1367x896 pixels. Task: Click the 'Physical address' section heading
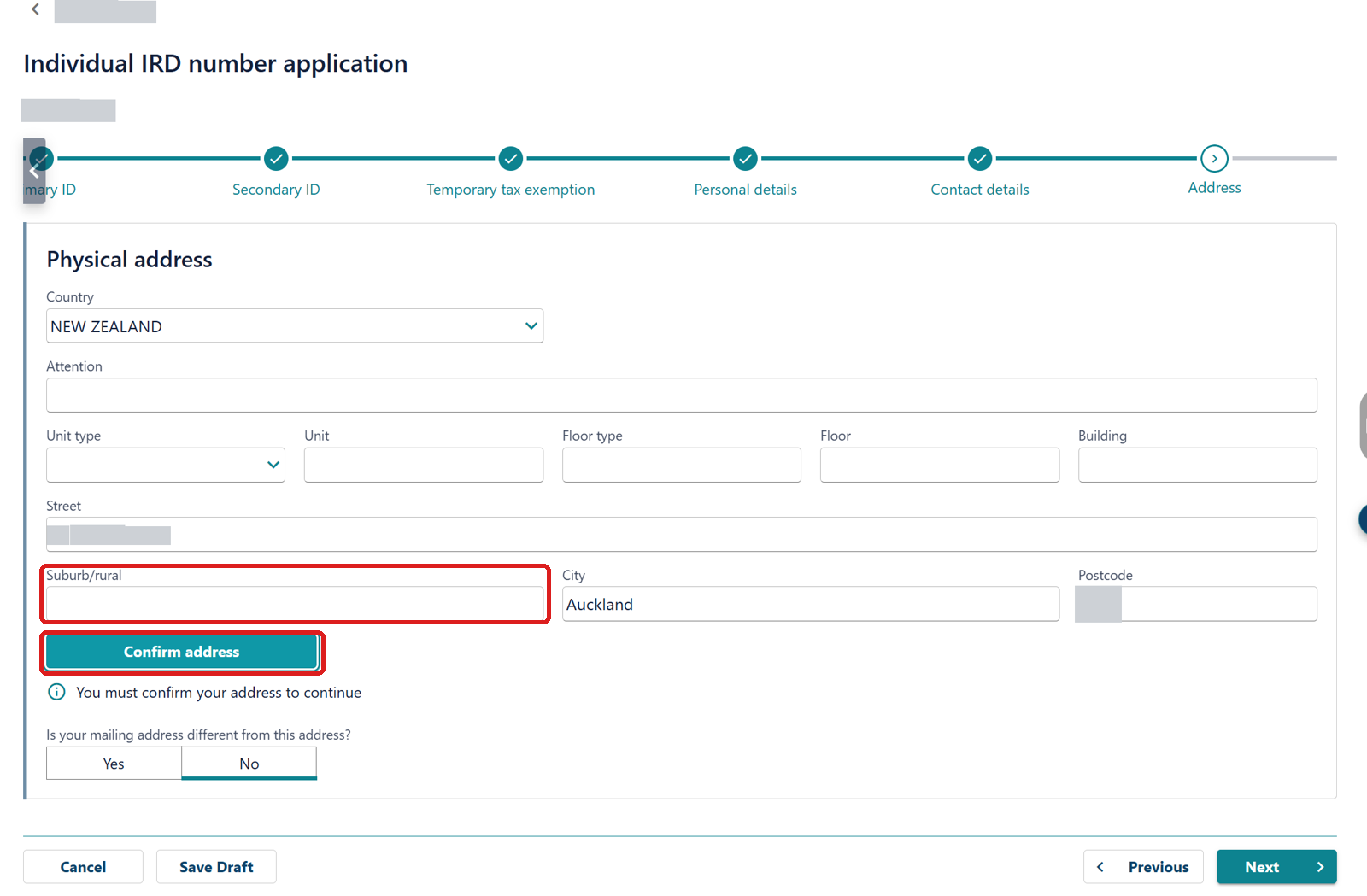point(129,260)
